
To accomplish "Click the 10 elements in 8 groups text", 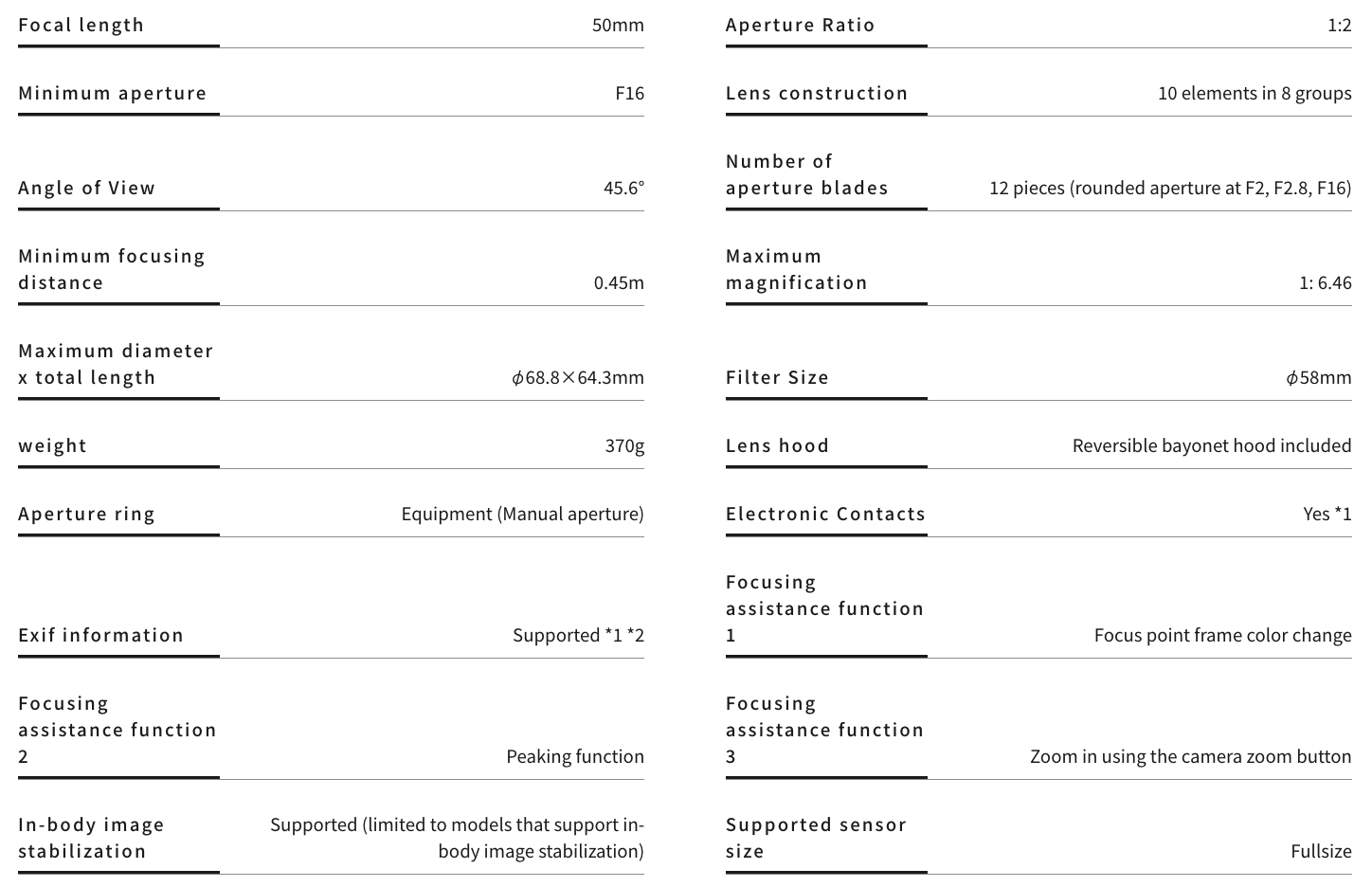I will point(1255,93).
